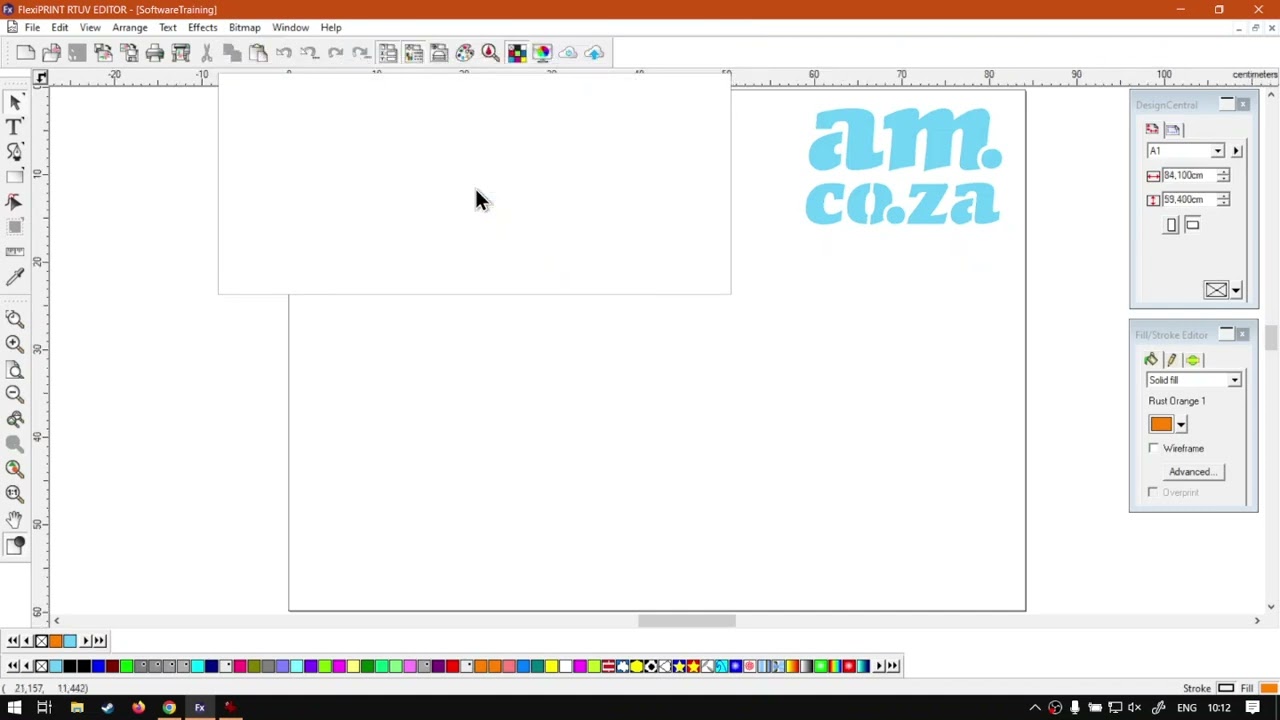This screenshot has width=1280, height=720.
Task: Select portrait page orientation button
Action: [1172, 225]
